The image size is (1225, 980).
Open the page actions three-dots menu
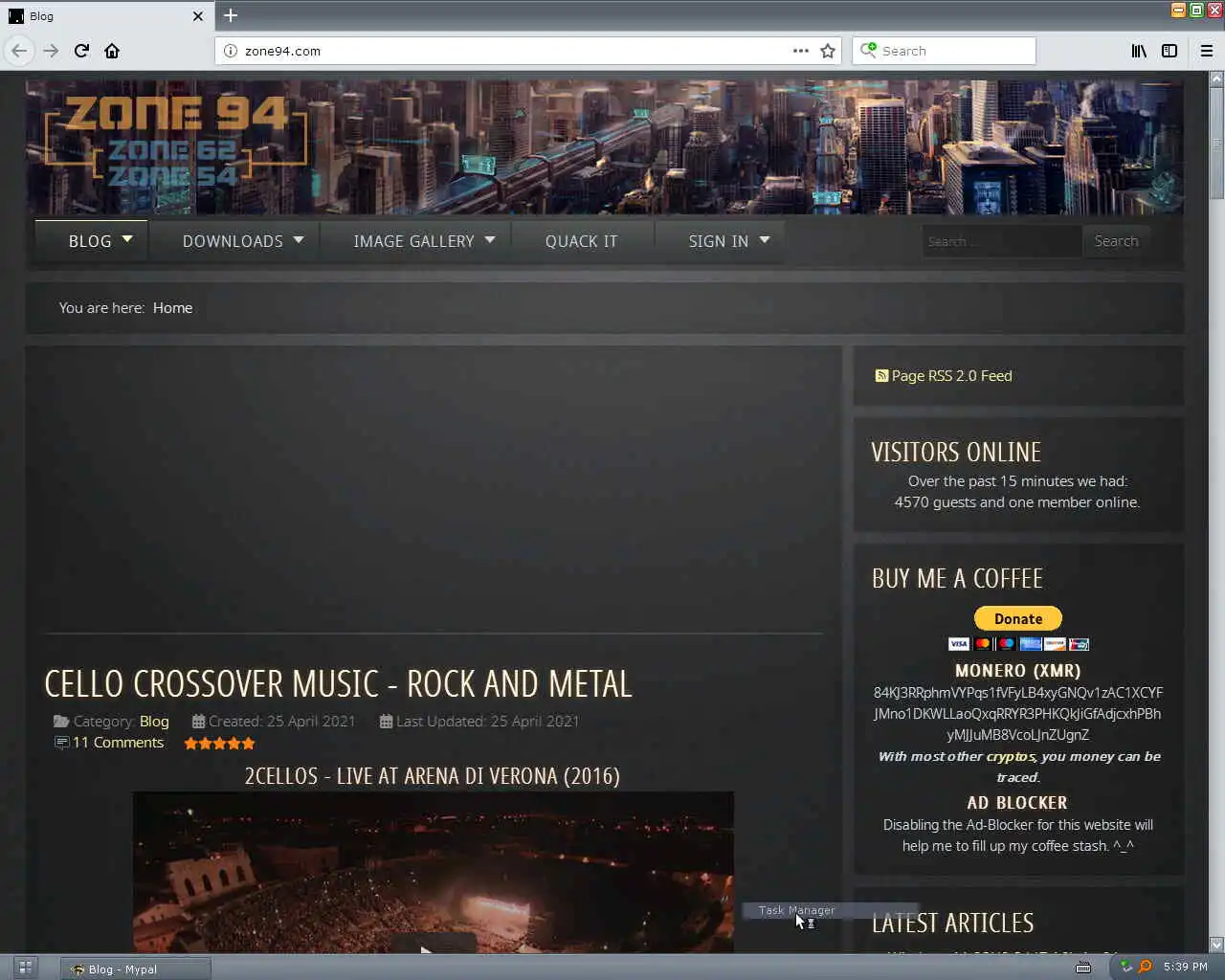coord(801,51)
